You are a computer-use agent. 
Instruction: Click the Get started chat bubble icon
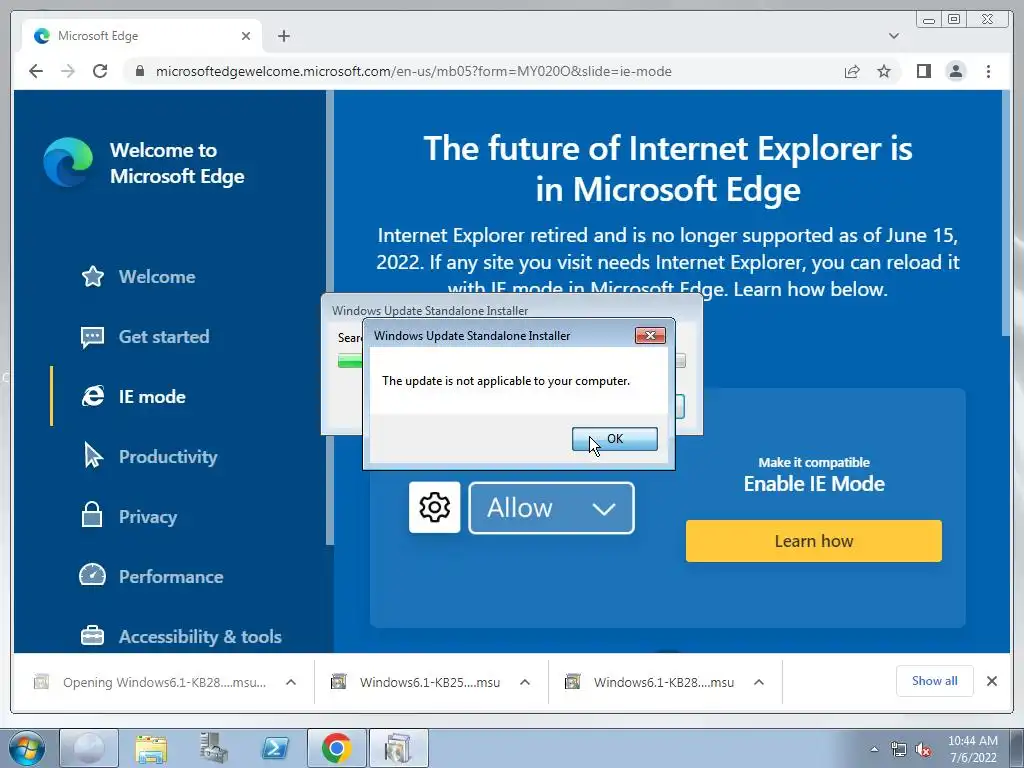[x=92, y=337]
